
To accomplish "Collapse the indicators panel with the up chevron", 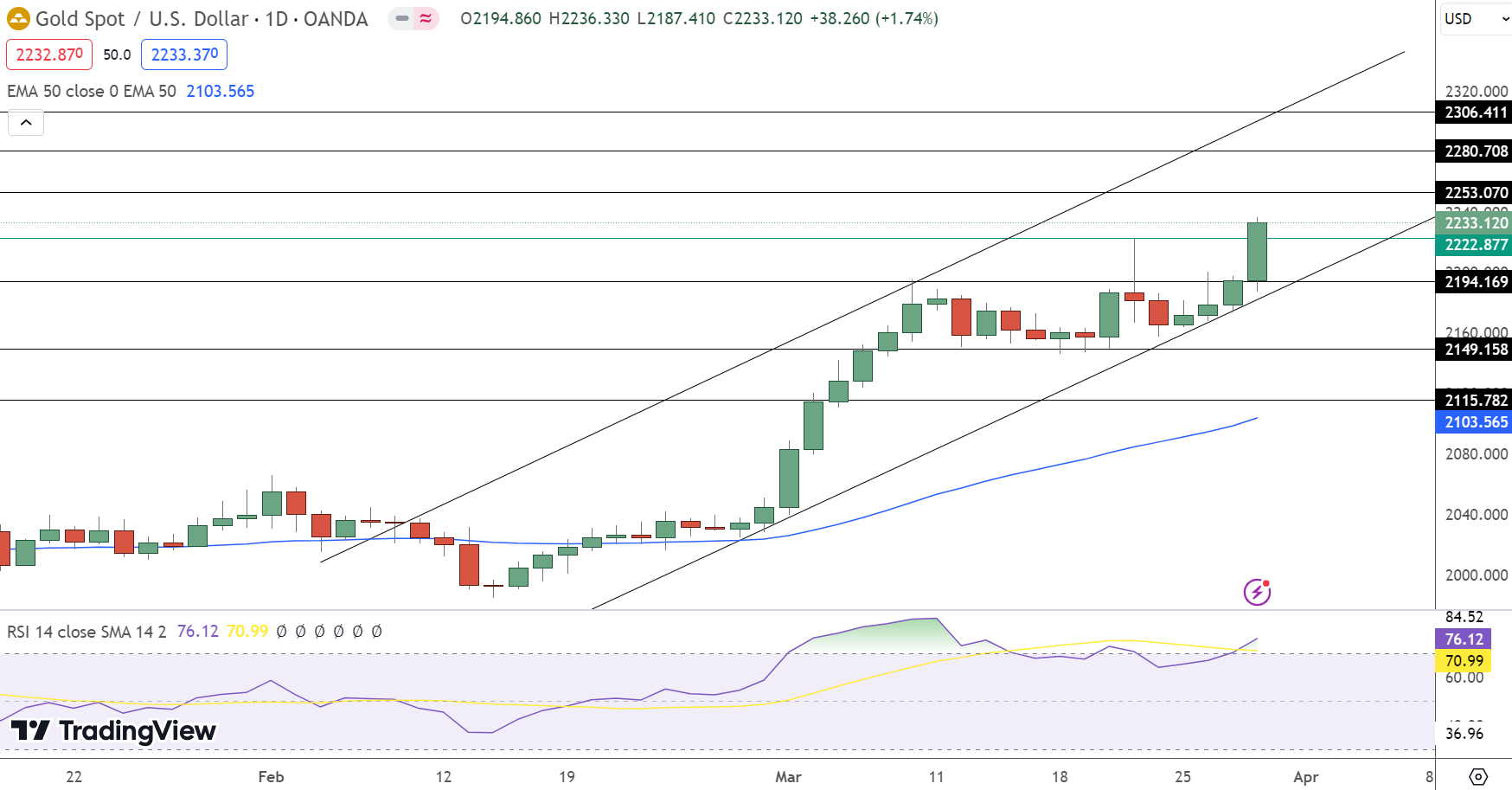I will coord(26,122).
